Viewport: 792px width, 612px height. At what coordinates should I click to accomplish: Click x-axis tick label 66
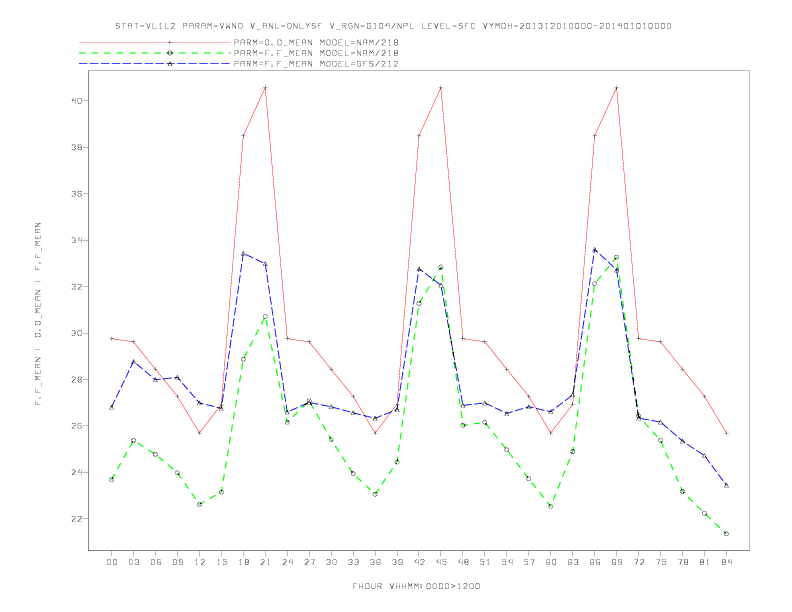(x=595, y=562)
